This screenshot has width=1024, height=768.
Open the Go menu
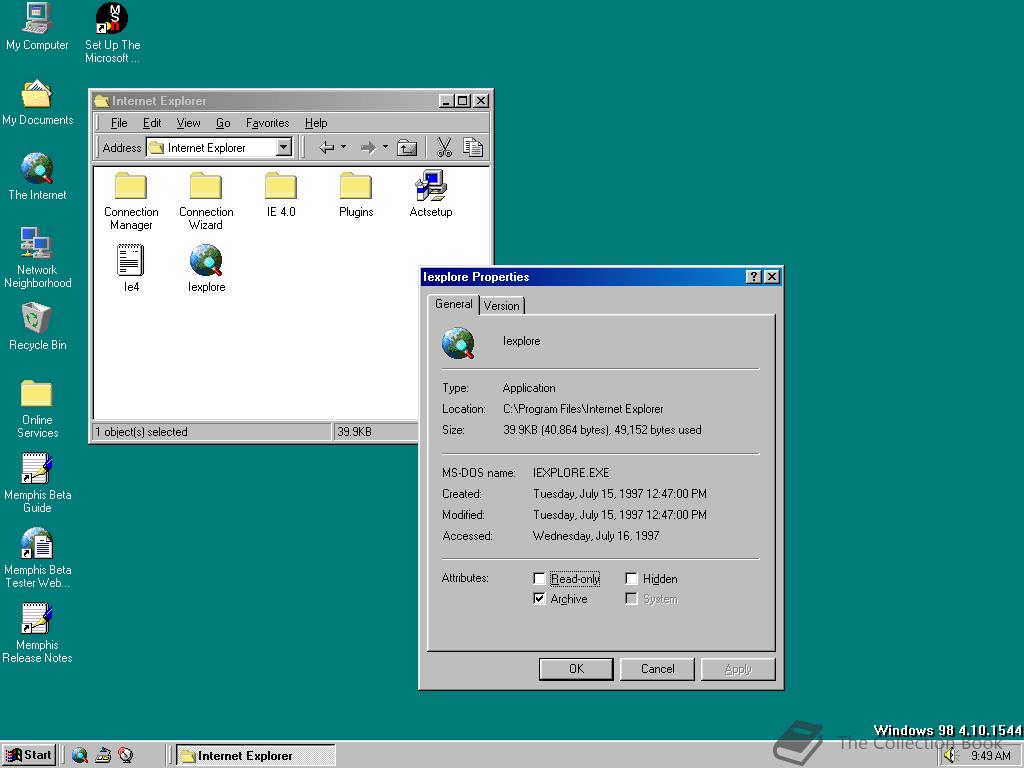click(223, 123)
